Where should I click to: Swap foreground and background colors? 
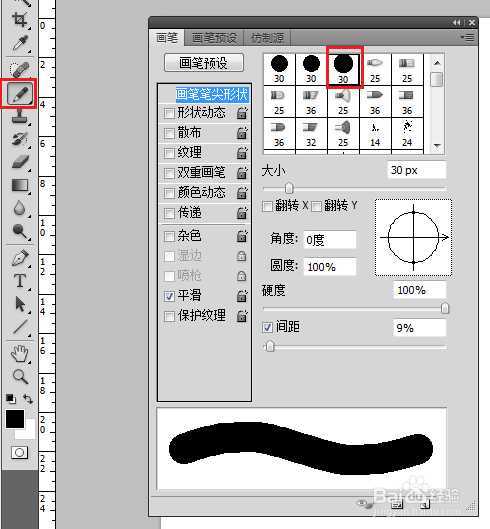[28, 399]
